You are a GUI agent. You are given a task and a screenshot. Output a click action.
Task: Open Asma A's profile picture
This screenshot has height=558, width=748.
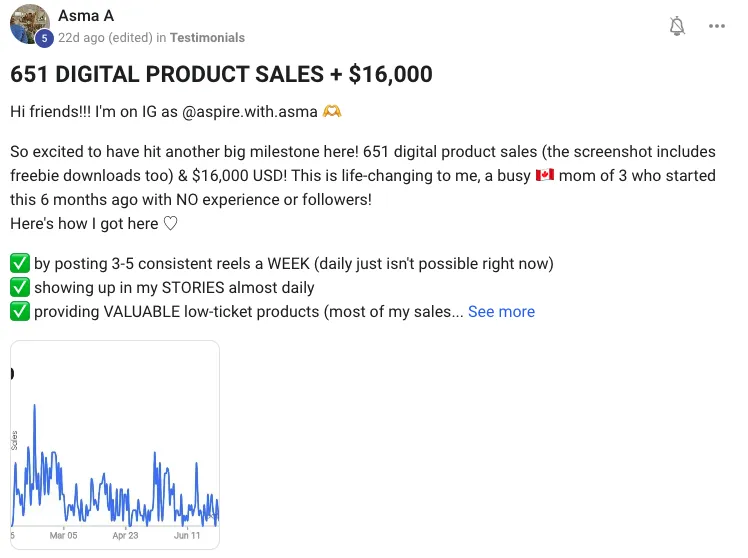point(30,24)
